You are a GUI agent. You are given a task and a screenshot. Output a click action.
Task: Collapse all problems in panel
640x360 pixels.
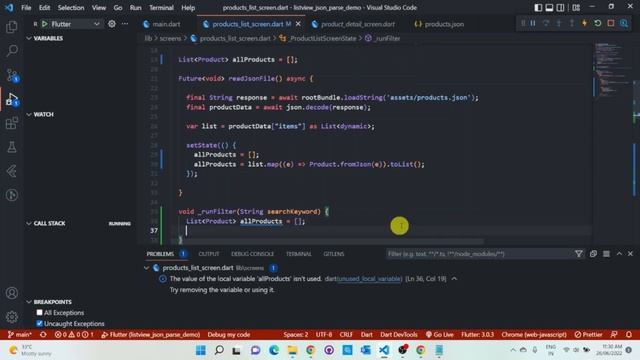[593, 254]
